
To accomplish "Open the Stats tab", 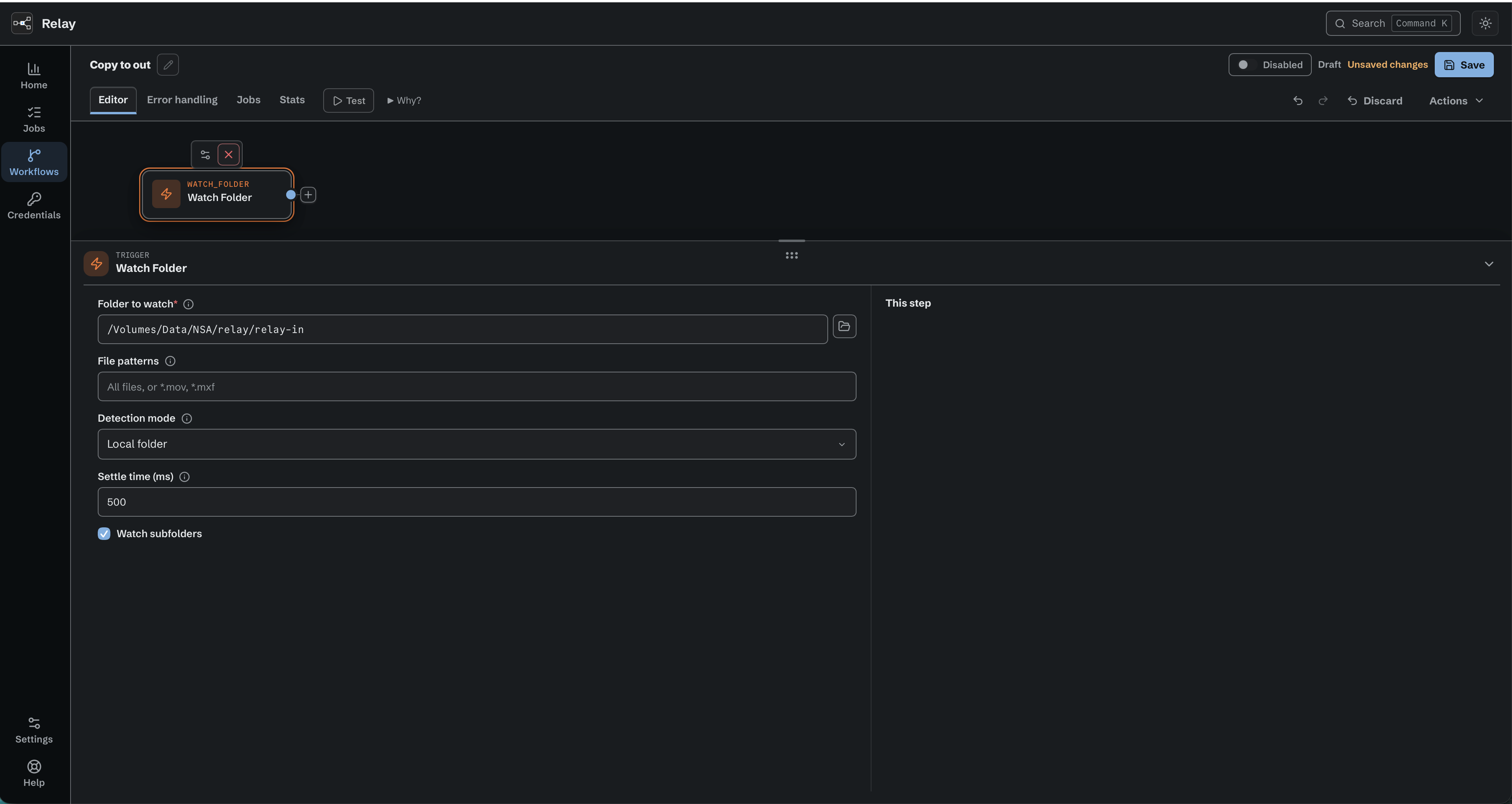I will [x=292, y=100].
